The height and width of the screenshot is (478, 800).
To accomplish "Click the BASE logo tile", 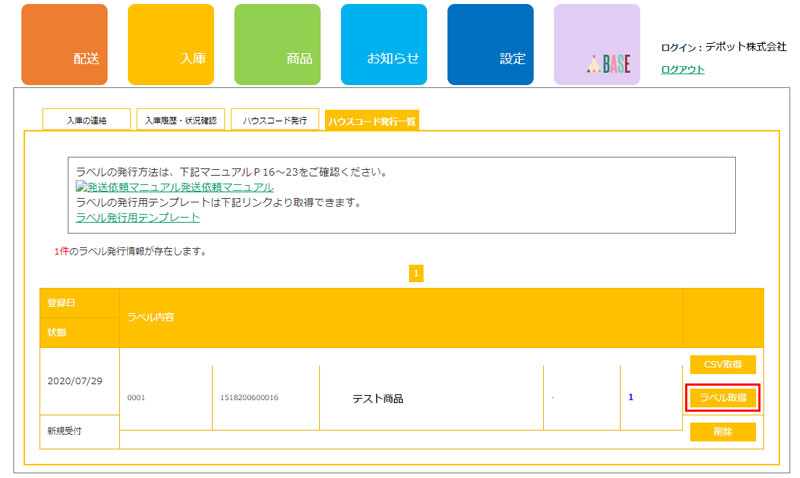I will [596, 45].
